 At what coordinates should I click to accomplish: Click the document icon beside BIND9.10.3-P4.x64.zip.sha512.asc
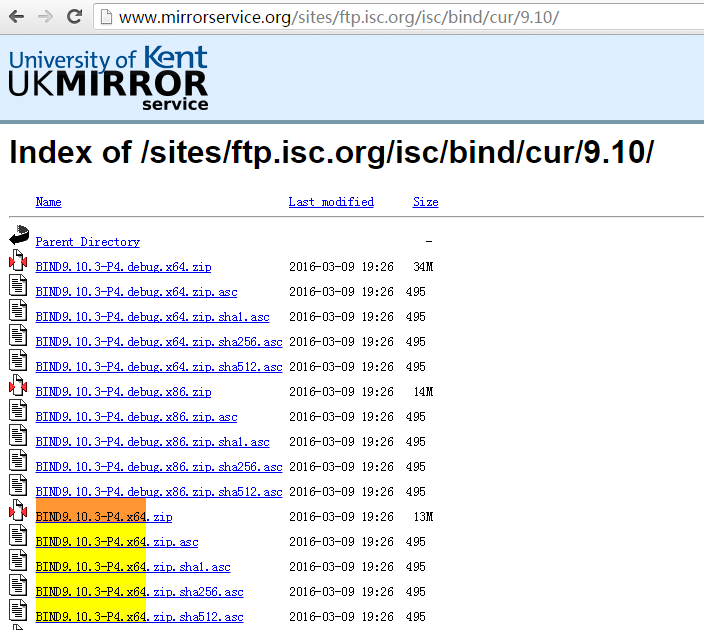[19, 613]
